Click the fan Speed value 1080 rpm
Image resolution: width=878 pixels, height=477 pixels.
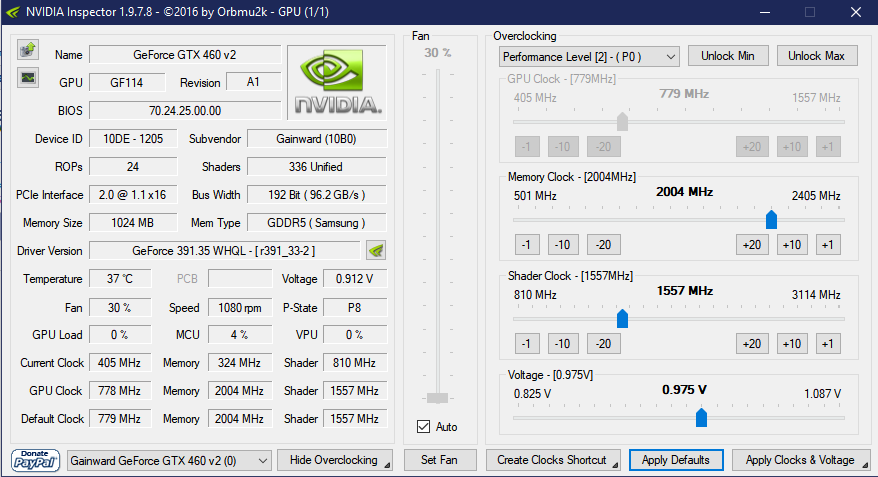240,307
